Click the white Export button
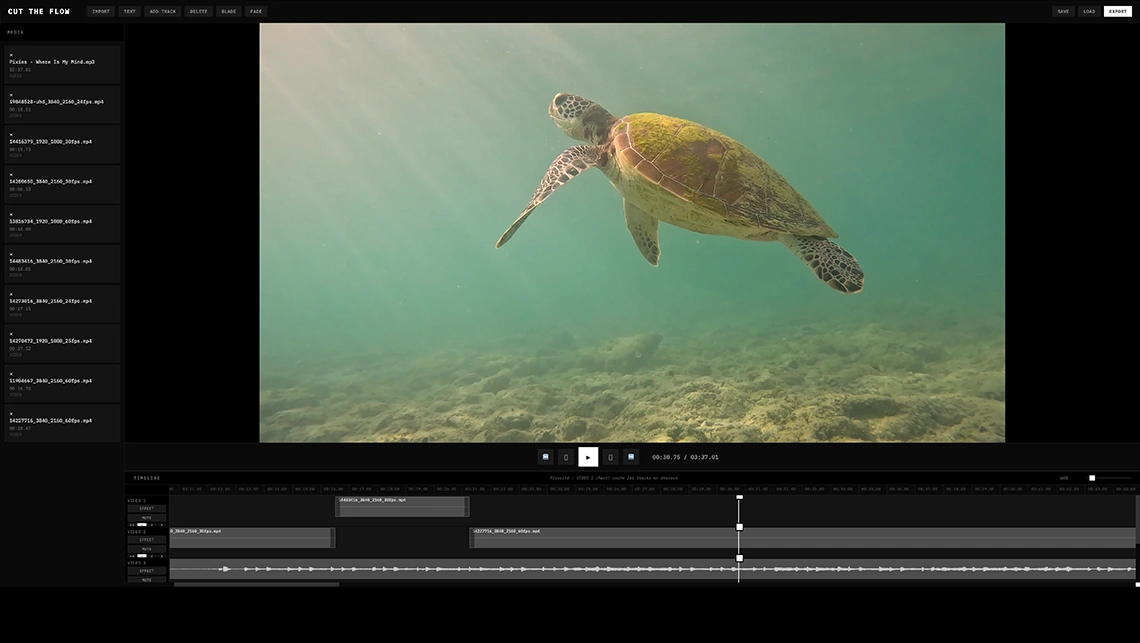 click(x=1117, y=11)
